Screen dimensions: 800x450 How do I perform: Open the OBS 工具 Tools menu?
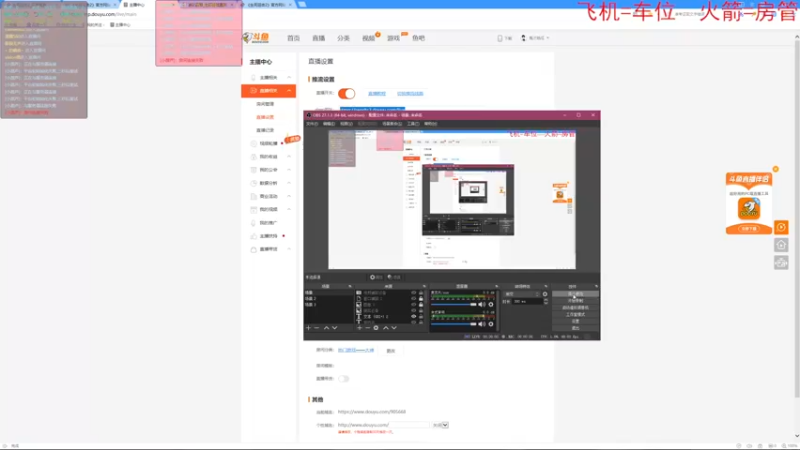tap(413, 124)
